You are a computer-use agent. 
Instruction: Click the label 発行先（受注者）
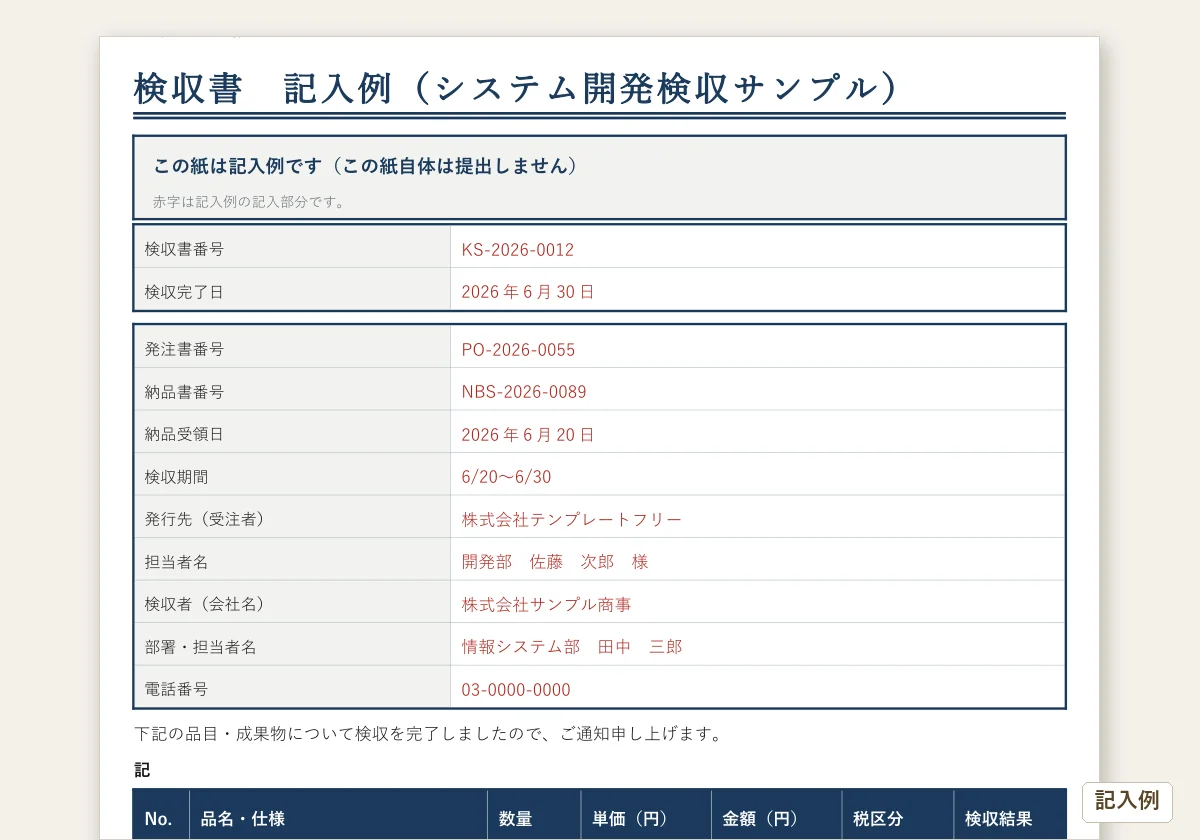pyautogui.click(x=205, y=519)
